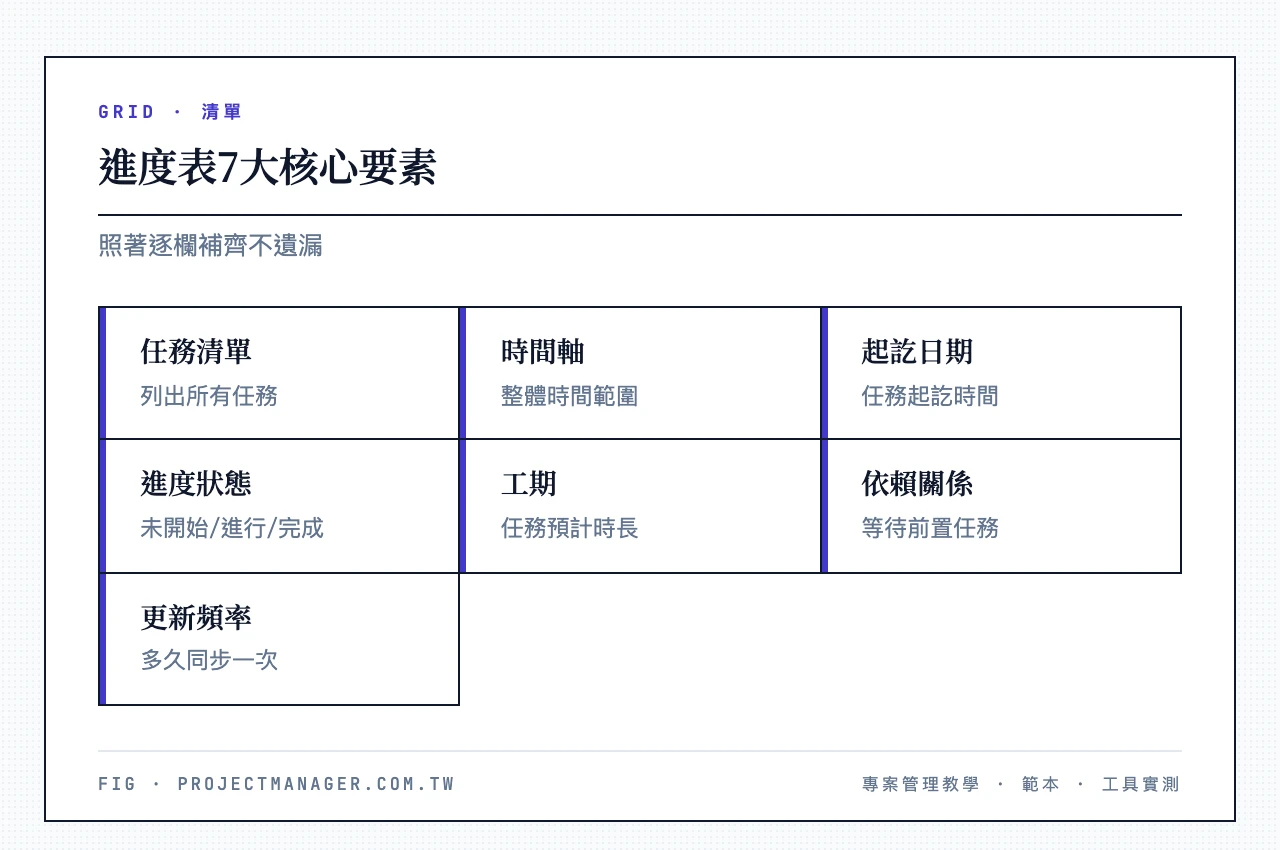Viewport: 1280px width, 850px height.
Task: Select the 任務清單 card title
Action: [196, 352]
